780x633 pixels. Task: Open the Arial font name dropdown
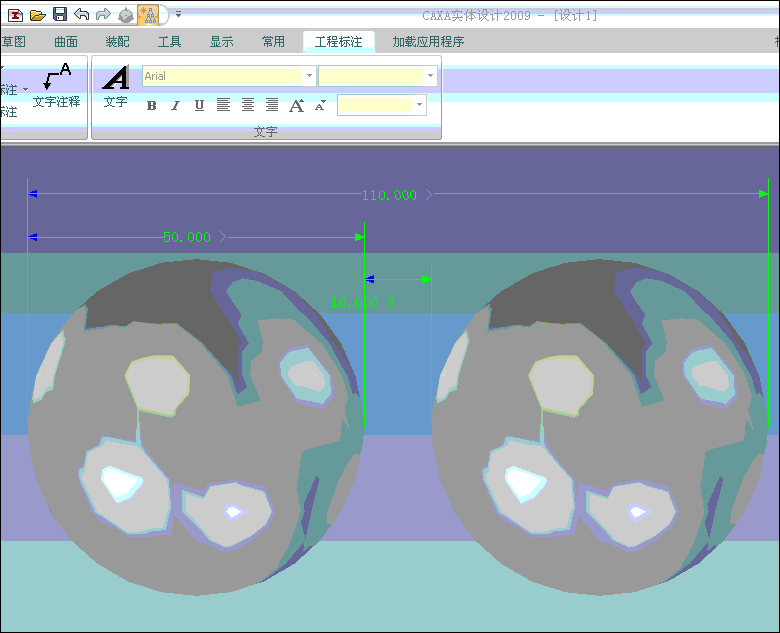pyautogui.click(x=309, y=76)
